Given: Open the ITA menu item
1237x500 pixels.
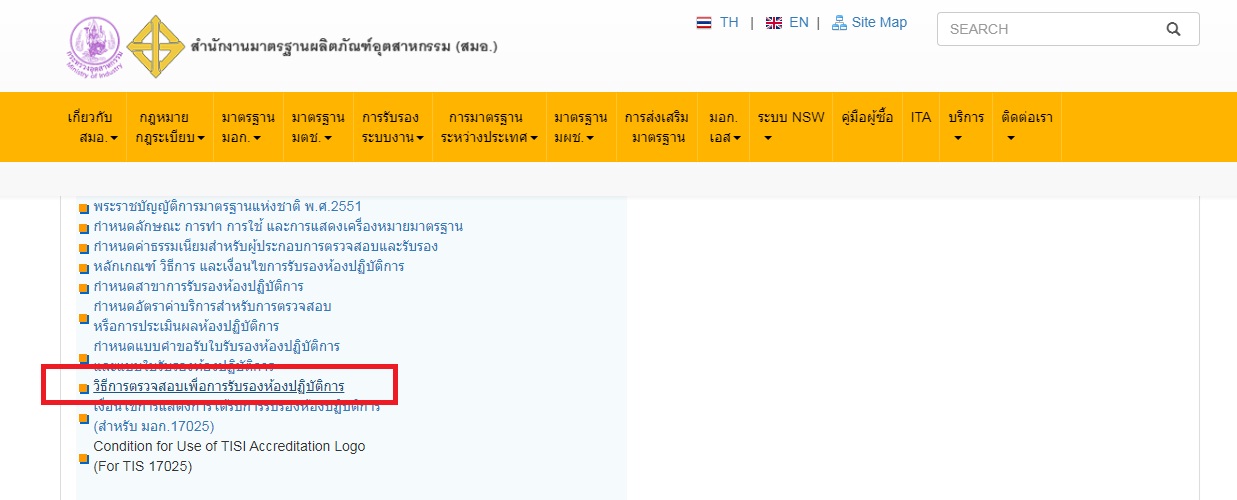Looking at the screenshot, I should [921, 117].
